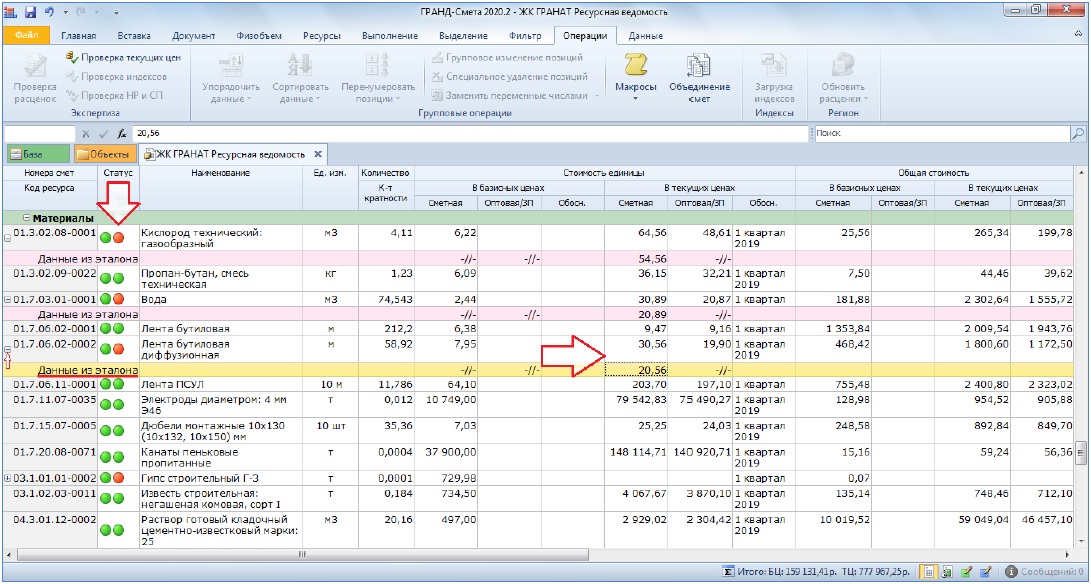Open the Customize Quick Access Toolbar dropdown
This screenshot has width=1091, height=584.
(115, 13)
